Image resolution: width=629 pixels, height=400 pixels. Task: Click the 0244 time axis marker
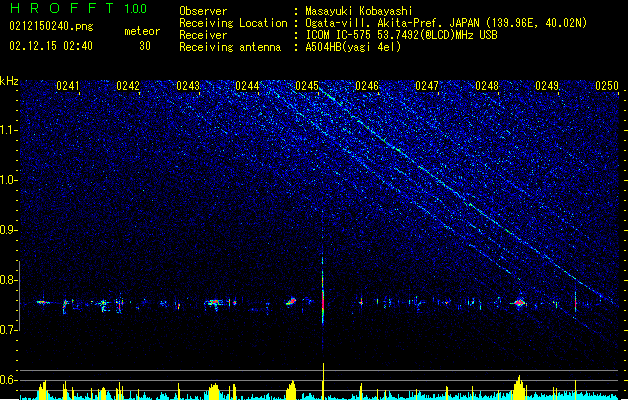coord(247,86)
